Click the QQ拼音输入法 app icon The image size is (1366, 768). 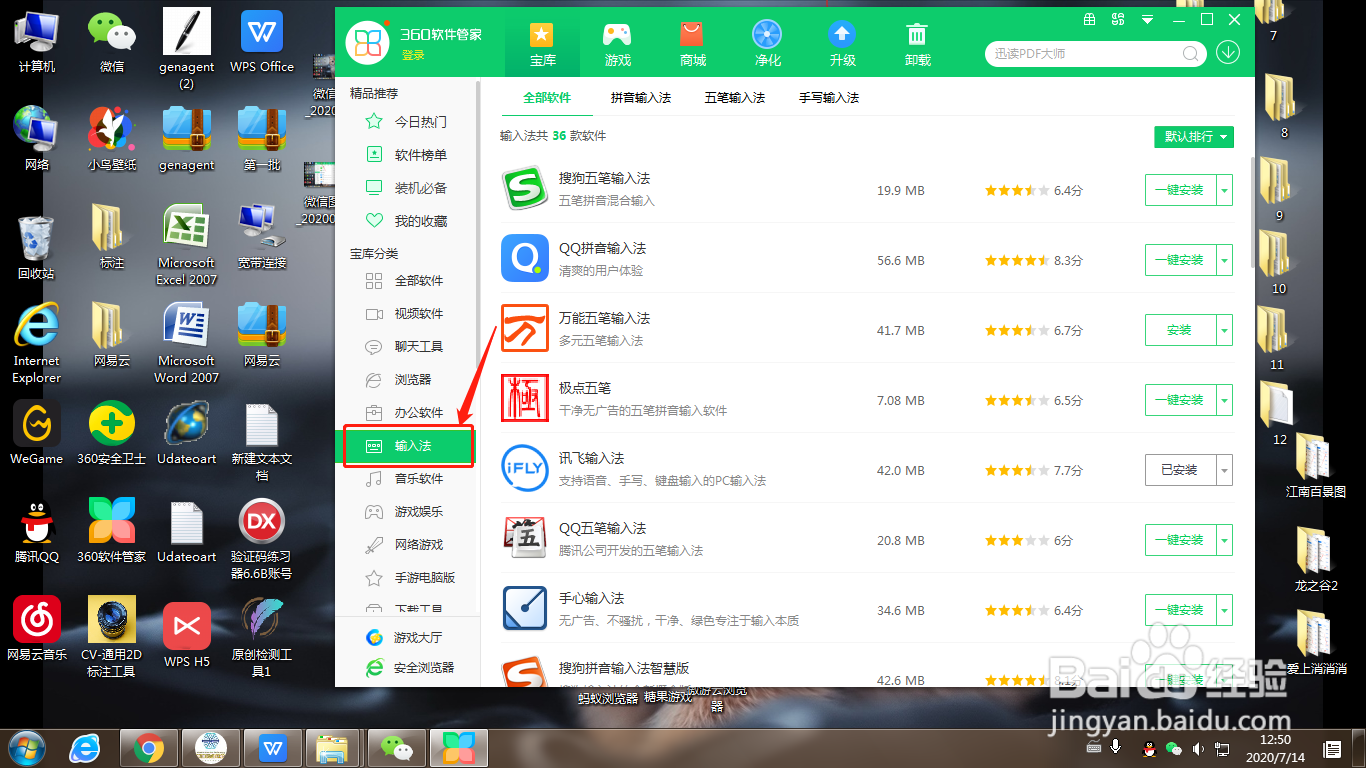(525, 259)
